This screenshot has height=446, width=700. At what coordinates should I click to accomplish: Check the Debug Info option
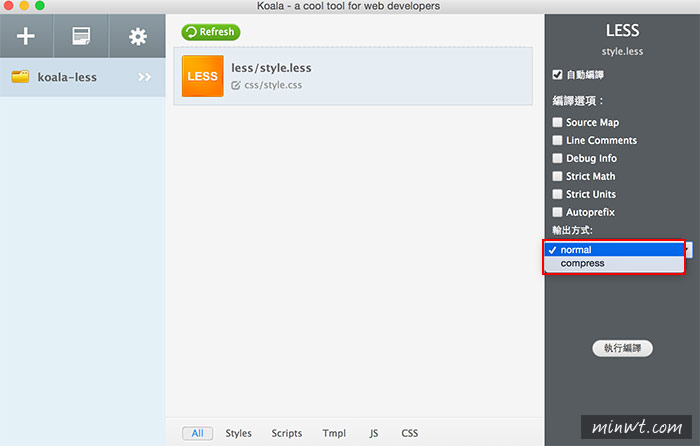point(557,158)
